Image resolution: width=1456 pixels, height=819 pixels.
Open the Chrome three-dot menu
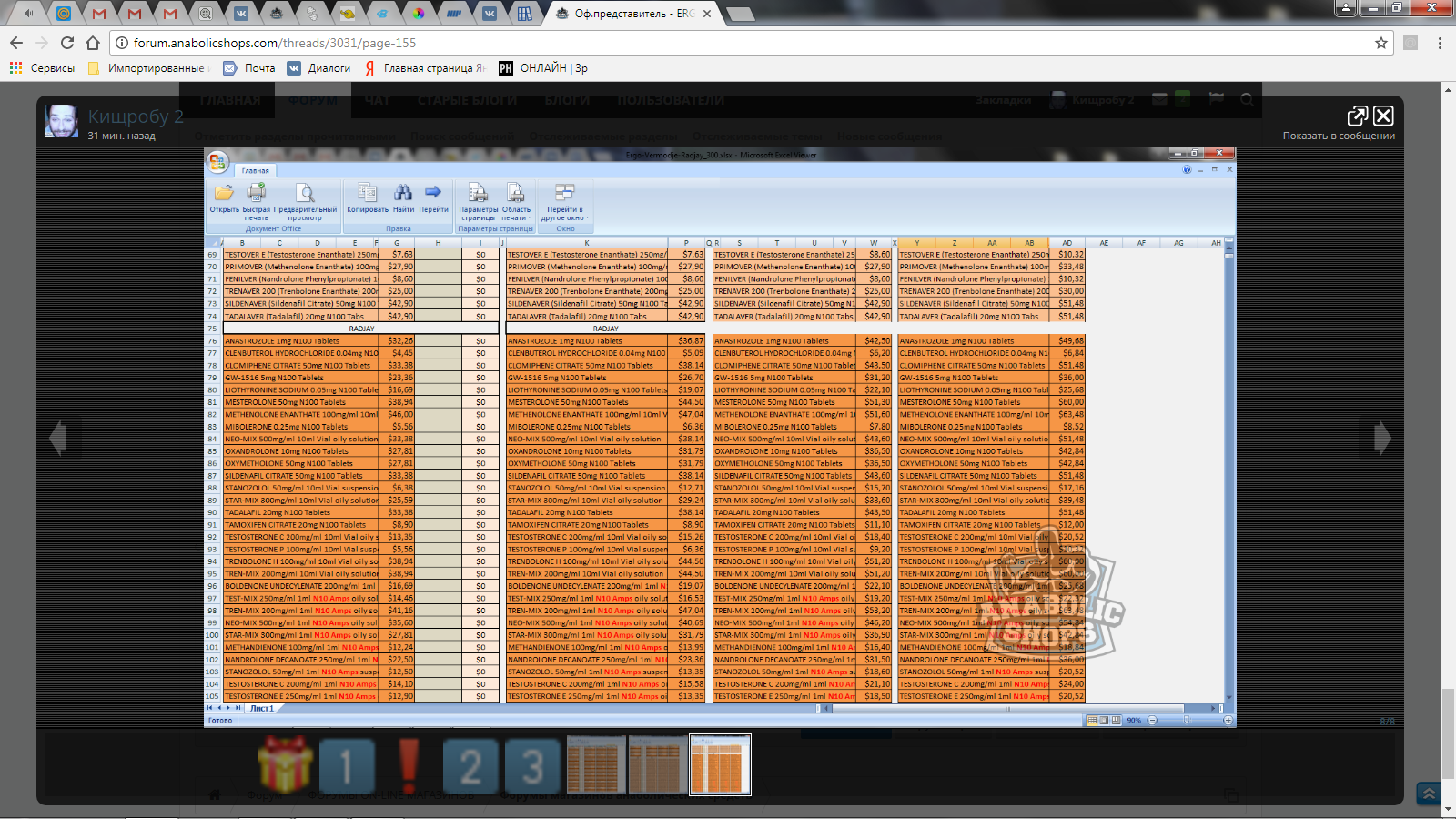tap(1440, 43)
